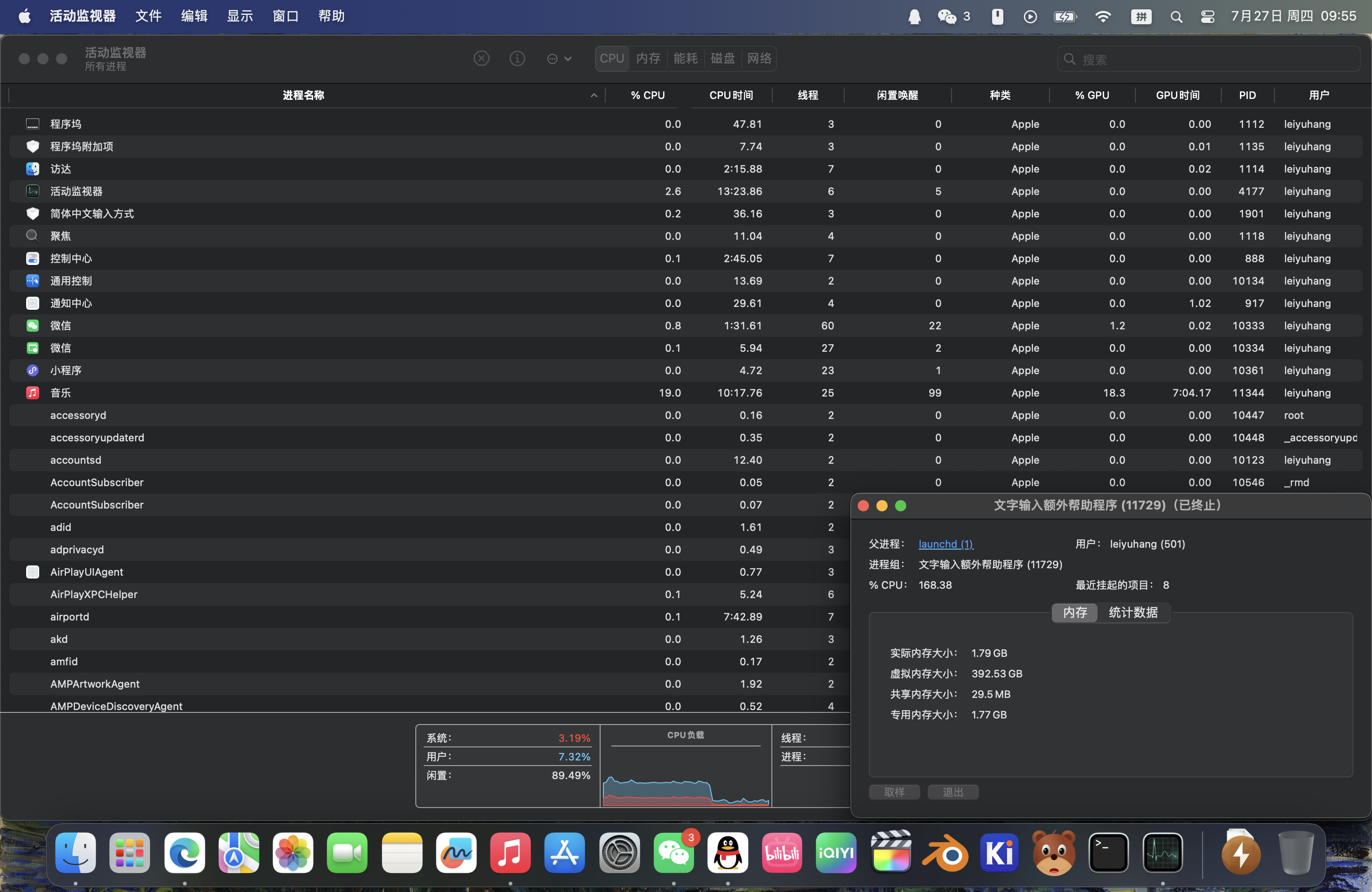Click the inspect process info icon
Screen dimensions: 1372x892
pos(517,58)
